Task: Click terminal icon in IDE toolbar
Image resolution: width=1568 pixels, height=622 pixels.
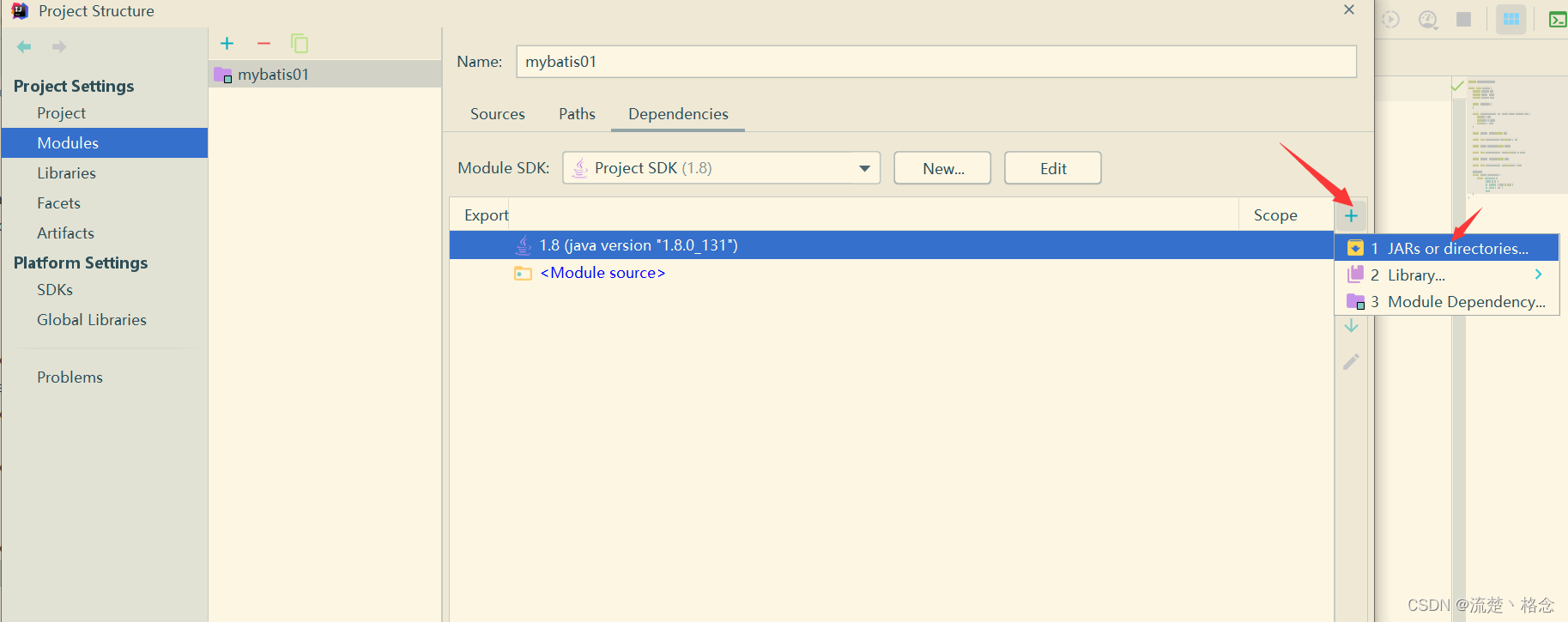Action: (x=1558, y=19)
